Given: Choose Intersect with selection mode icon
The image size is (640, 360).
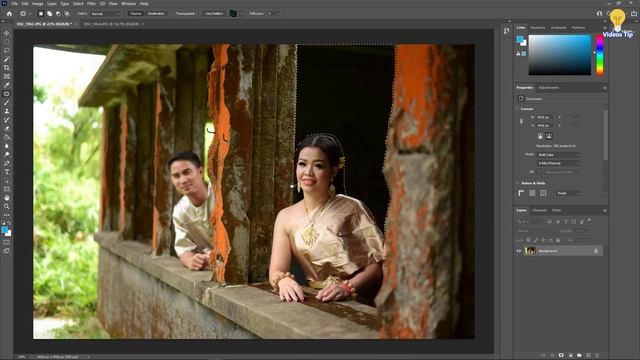Looking at the screenshot, I should coord(67,13).
